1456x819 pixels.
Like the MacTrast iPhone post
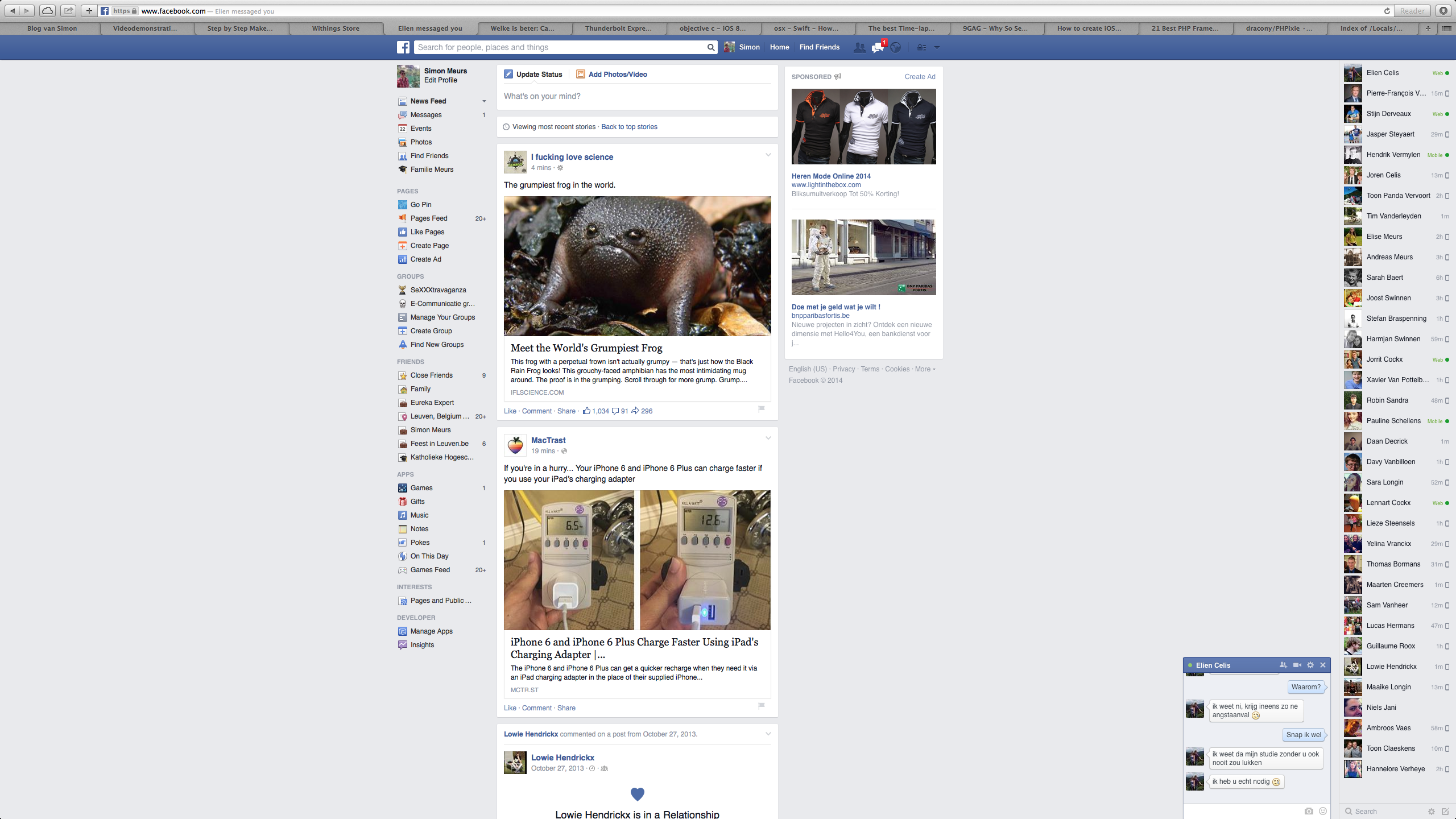(510, 708)
